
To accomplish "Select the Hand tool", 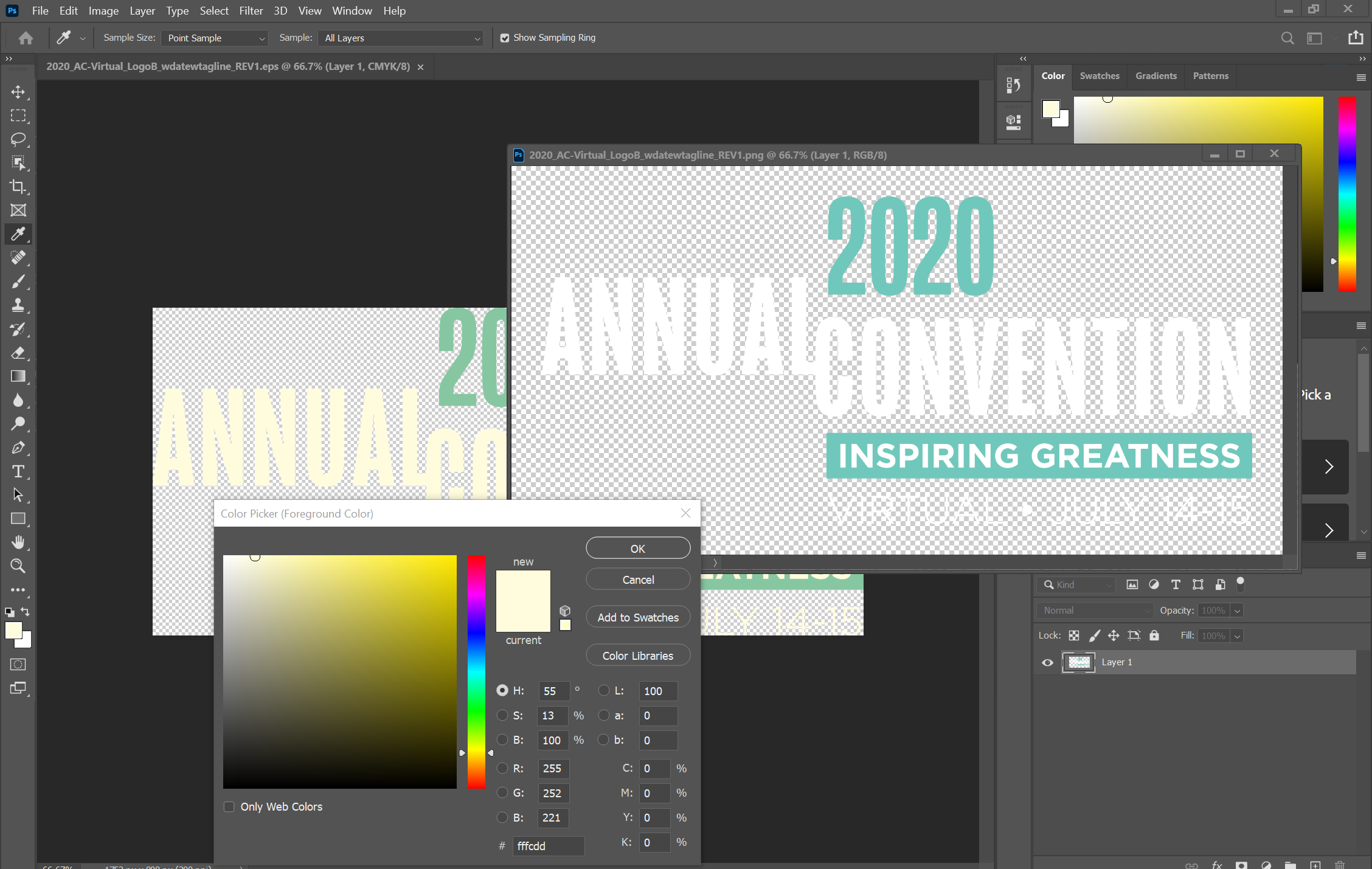I will (18, 542).
